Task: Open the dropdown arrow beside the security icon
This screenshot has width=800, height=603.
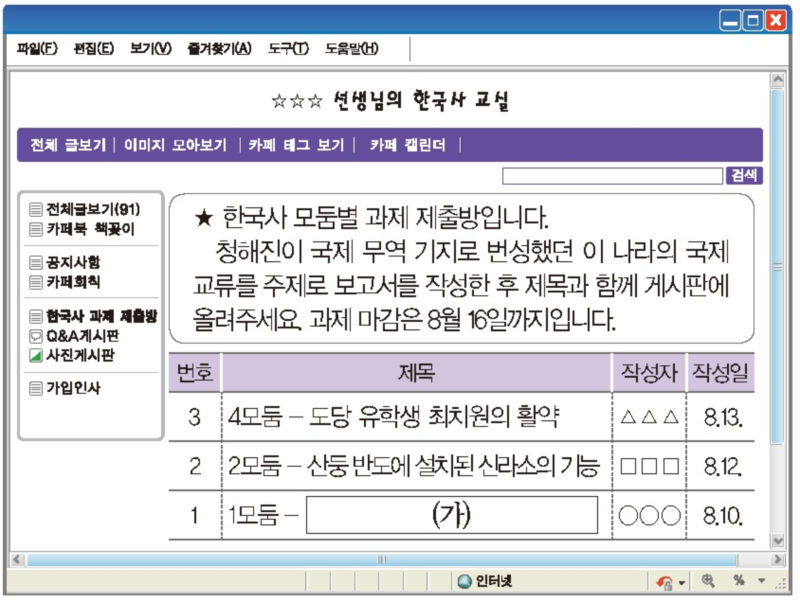Action: coord(682,583)
